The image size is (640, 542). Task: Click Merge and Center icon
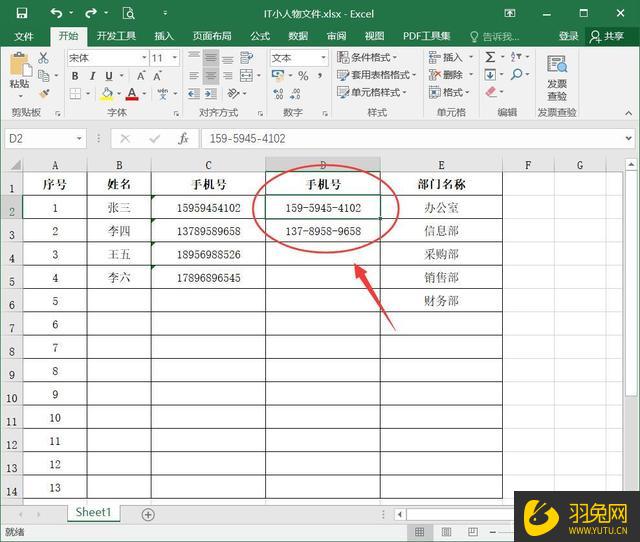tap(246, 76)
